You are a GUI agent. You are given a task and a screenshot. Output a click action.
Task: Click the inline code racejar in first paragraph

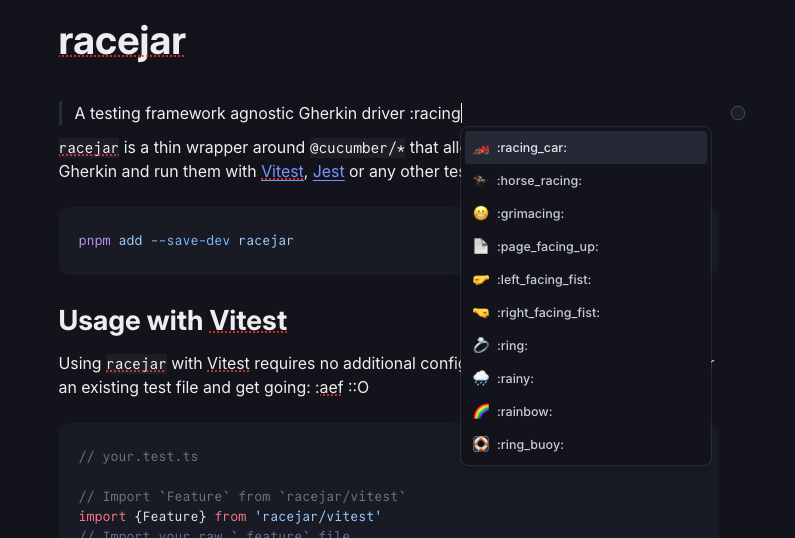(89, 148)
